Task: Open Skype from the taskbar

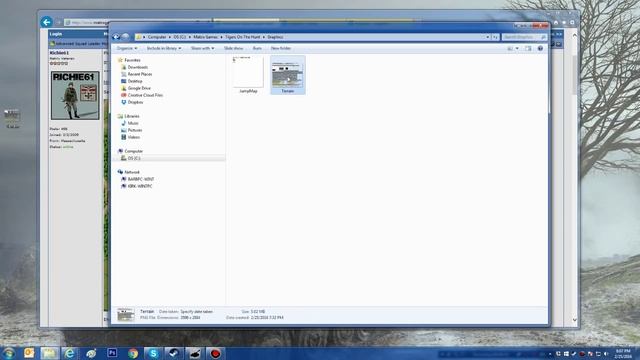Action: coord(153,353)
